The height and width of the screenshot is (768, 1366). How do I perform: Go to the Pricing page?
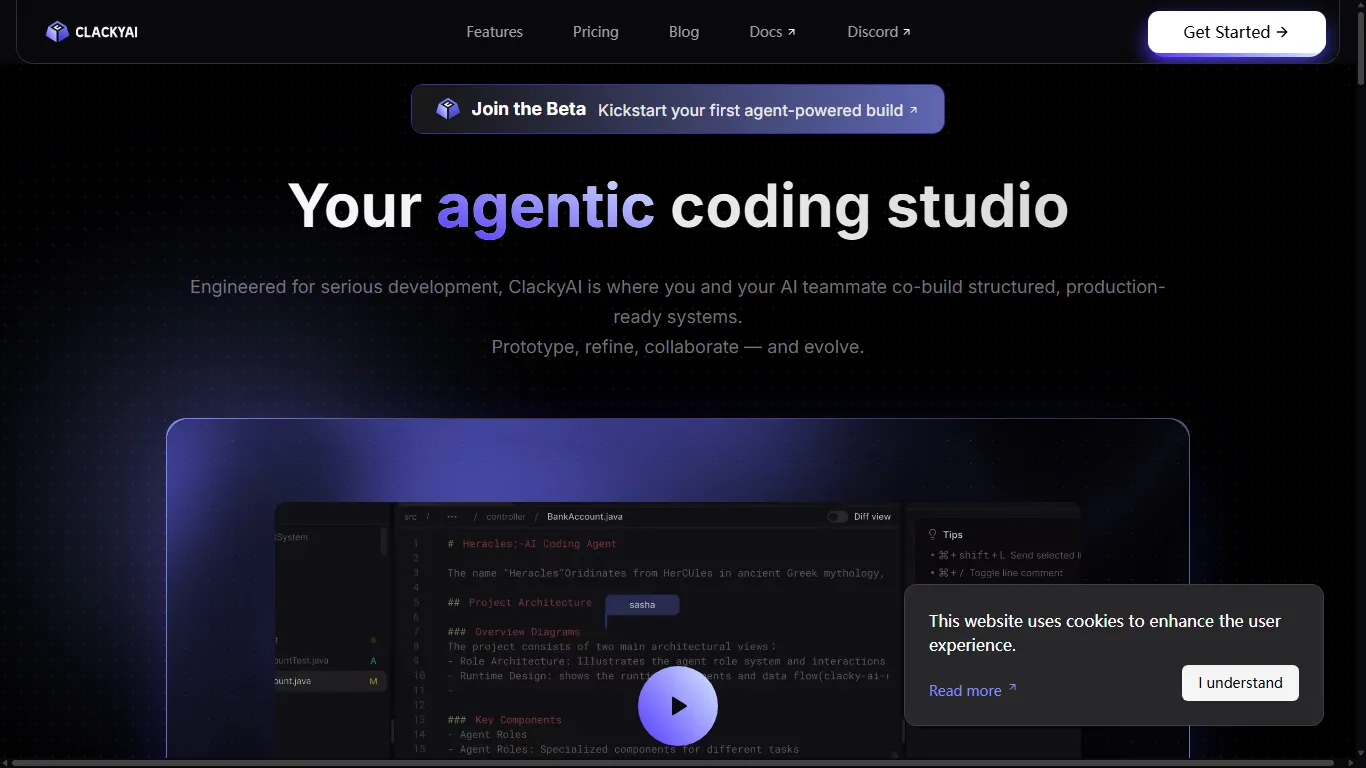click(x=595, y=32)
